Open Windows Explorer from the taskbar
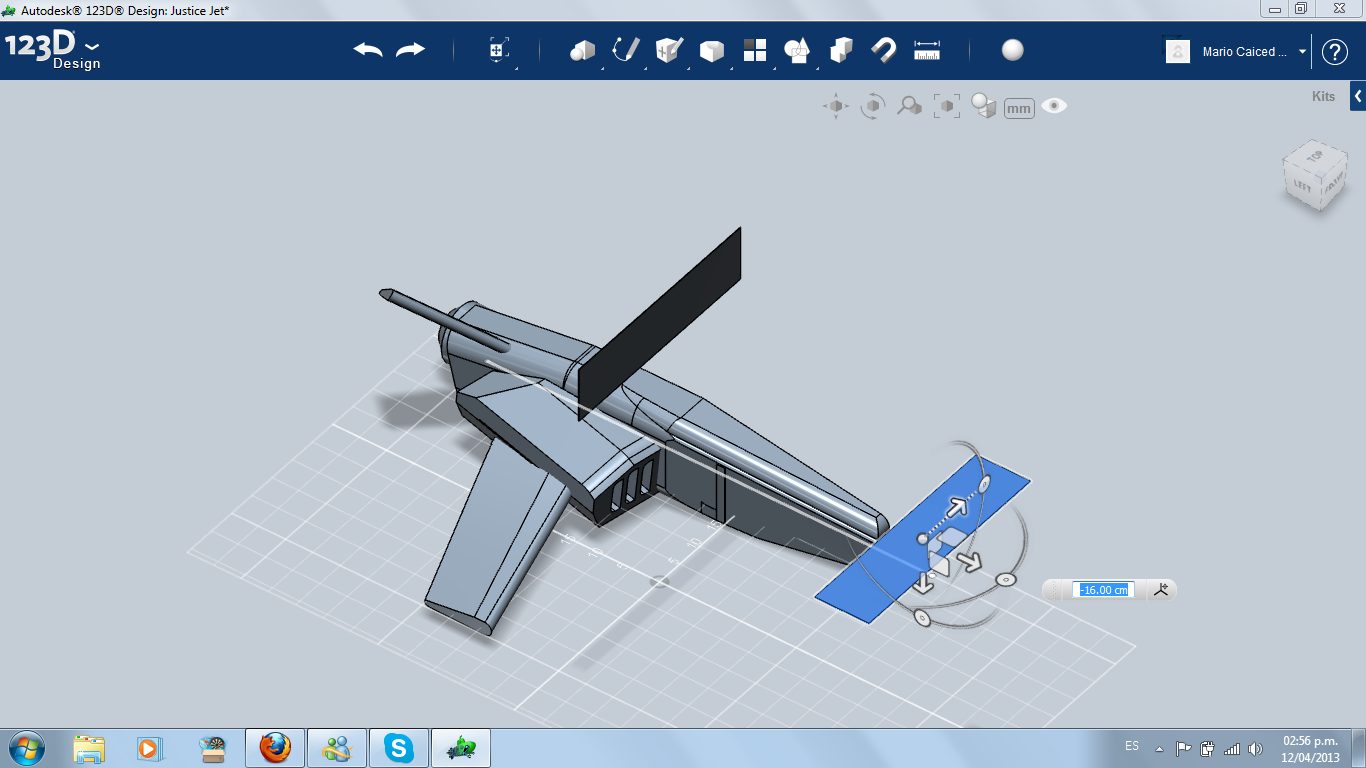1366x768 pixels. 89,748
